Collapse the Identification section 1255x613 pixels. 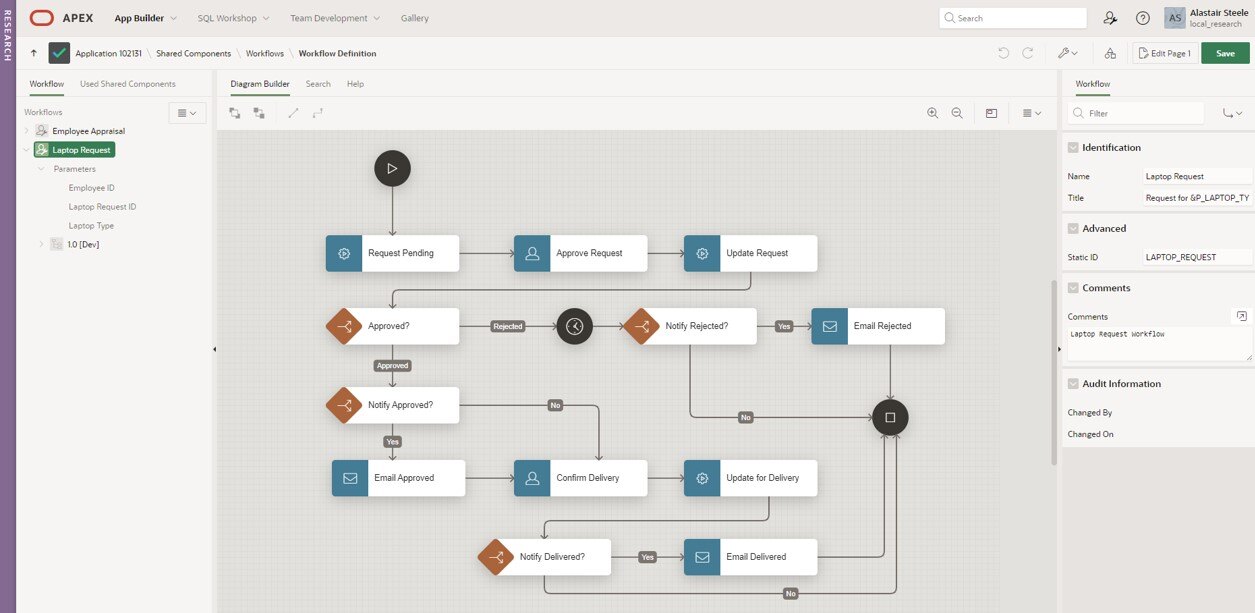(1073, 147)
